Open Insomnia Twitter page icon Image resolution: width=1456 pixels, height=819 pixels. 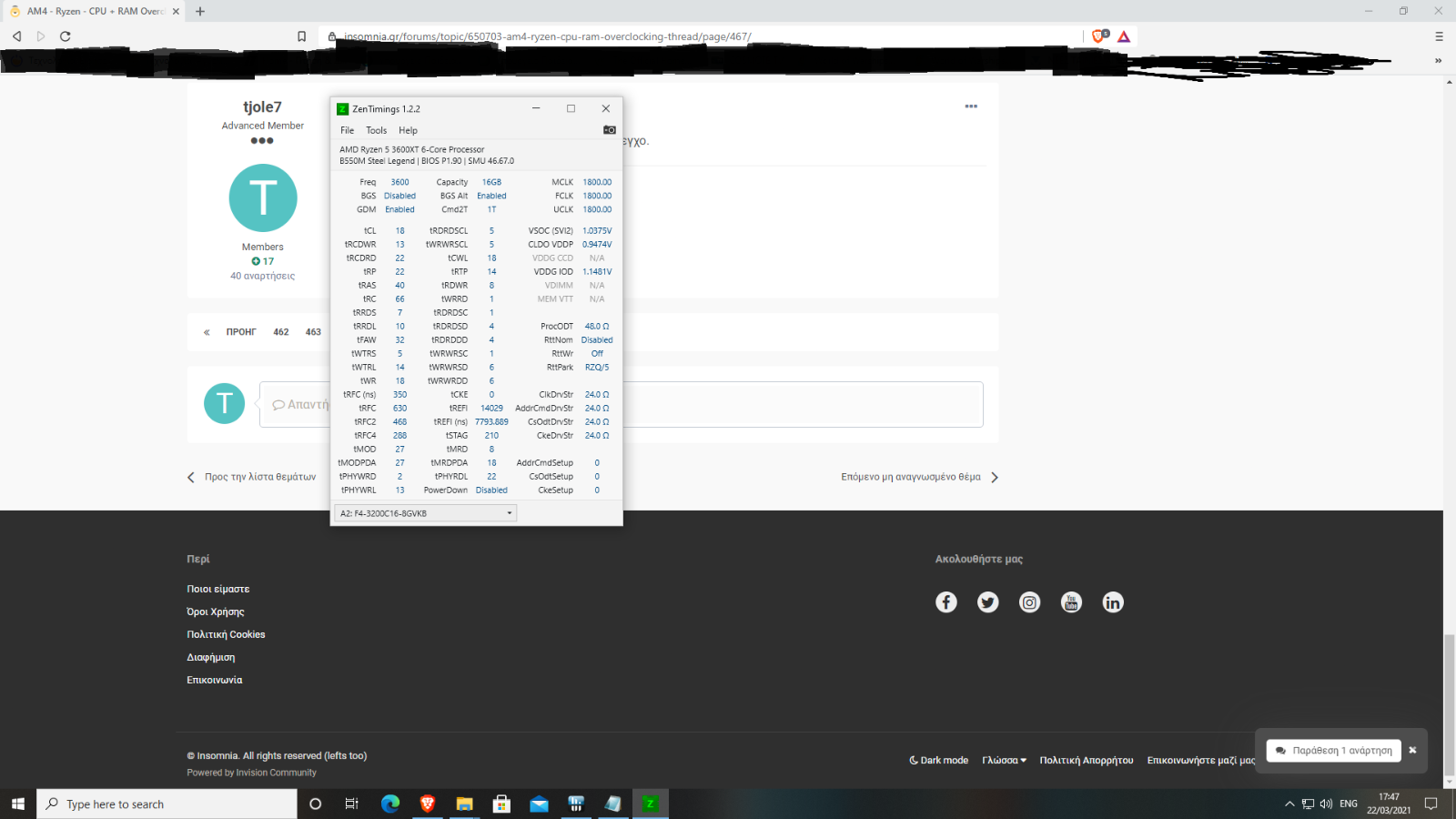tap(988, 602)
